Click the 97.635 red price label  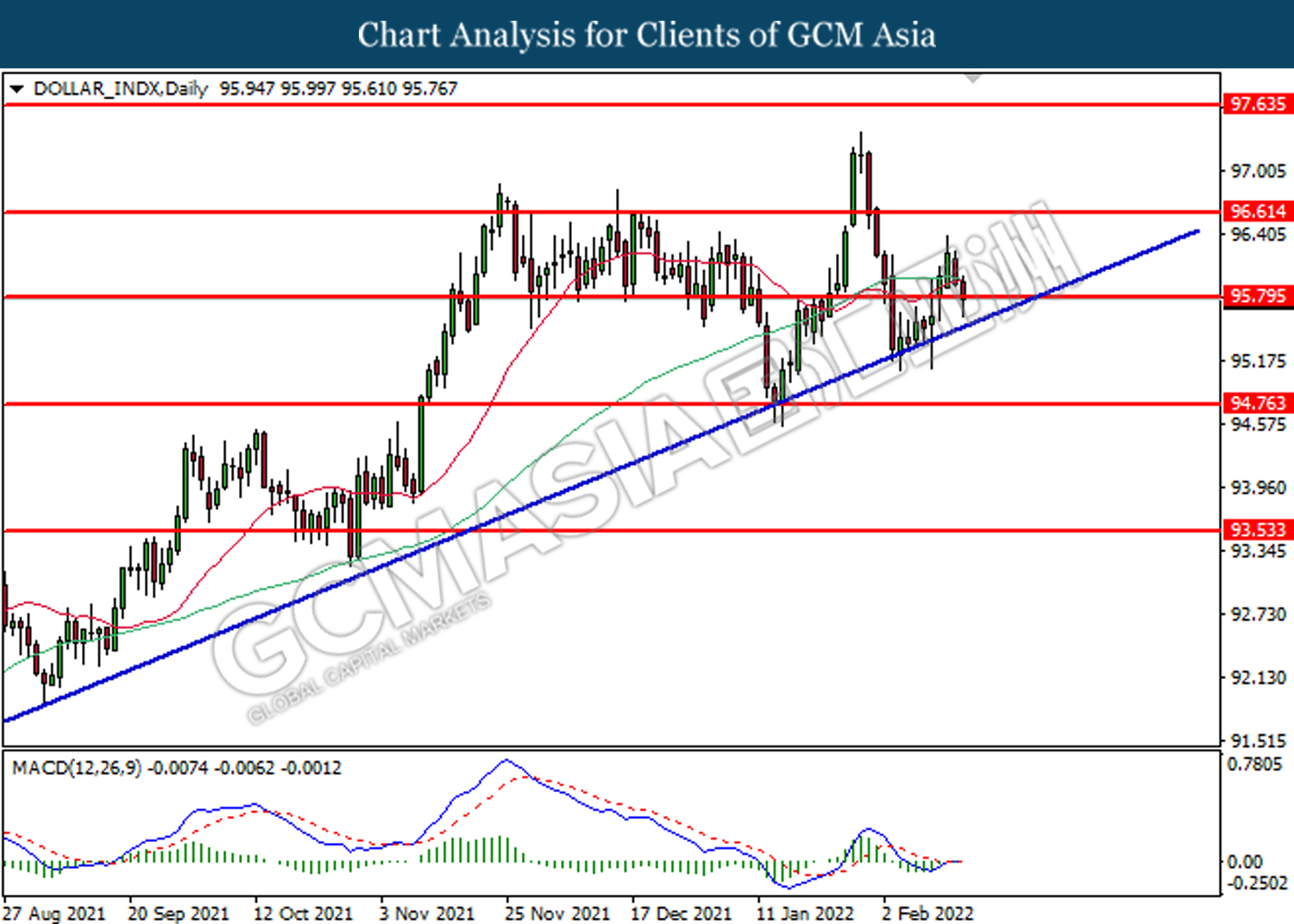(x=1258, y=104)
